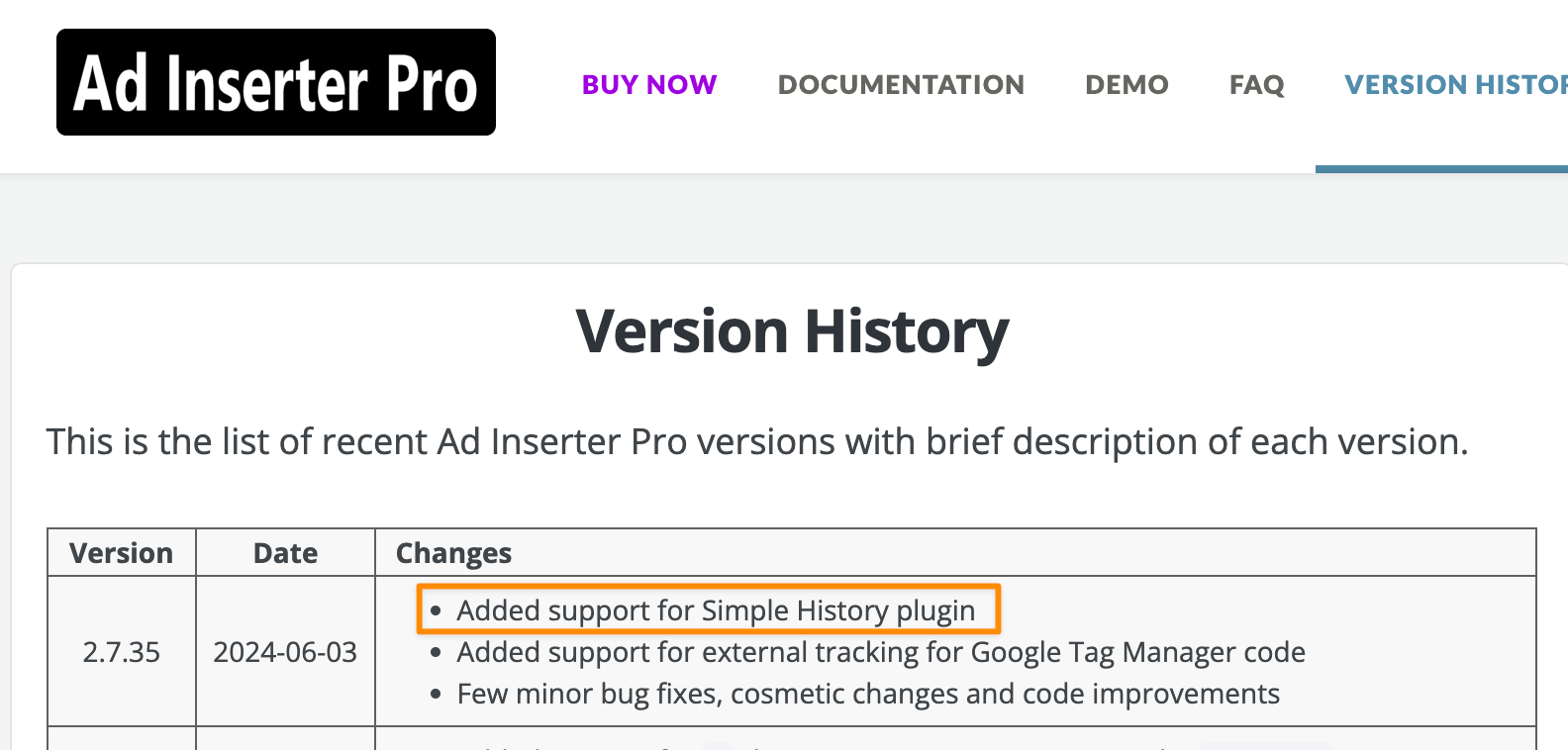
Task: Click the highlighted Simple History plugin entry
Action: 715,610
